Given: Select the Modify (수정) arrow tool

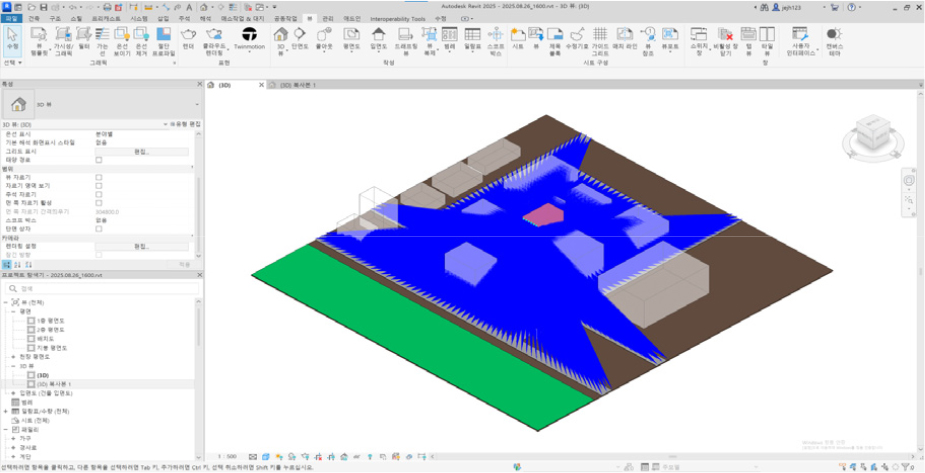Looking at the screenshot, I should [x=12, y=39].
